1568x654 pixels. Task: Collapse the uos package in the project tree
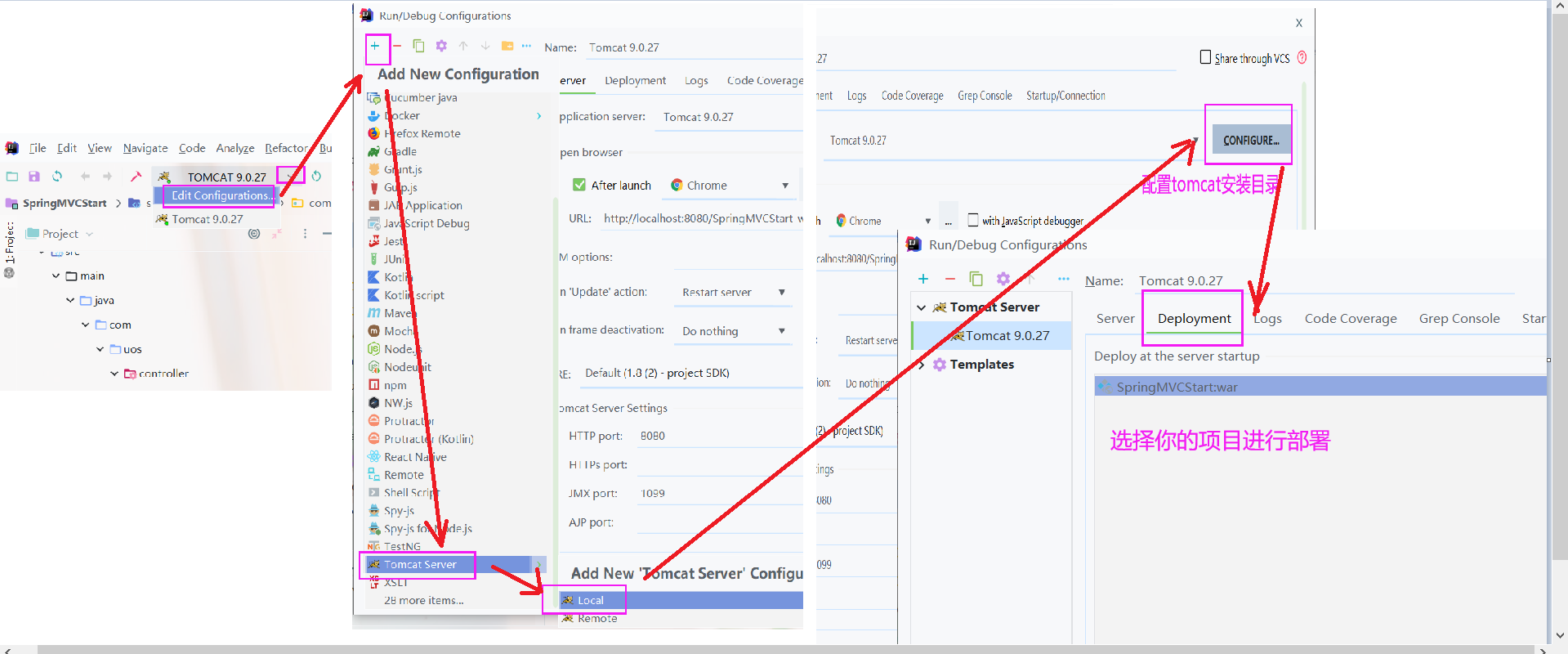pos(100,350)
